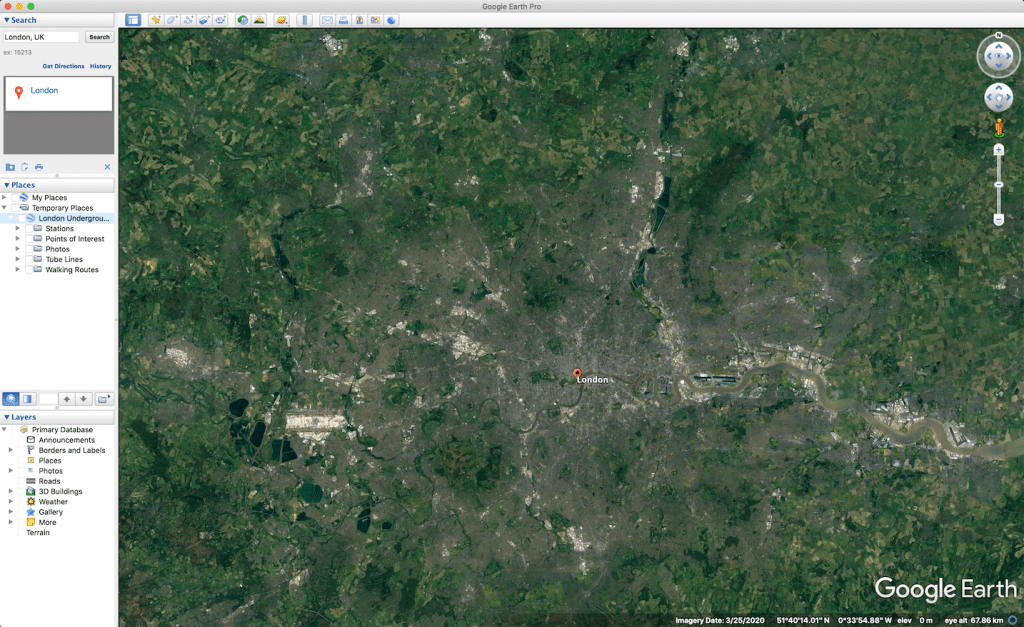Click the Save Image toolbar icon
This screenshot has height=627, width=1024.
click(359, 20)
